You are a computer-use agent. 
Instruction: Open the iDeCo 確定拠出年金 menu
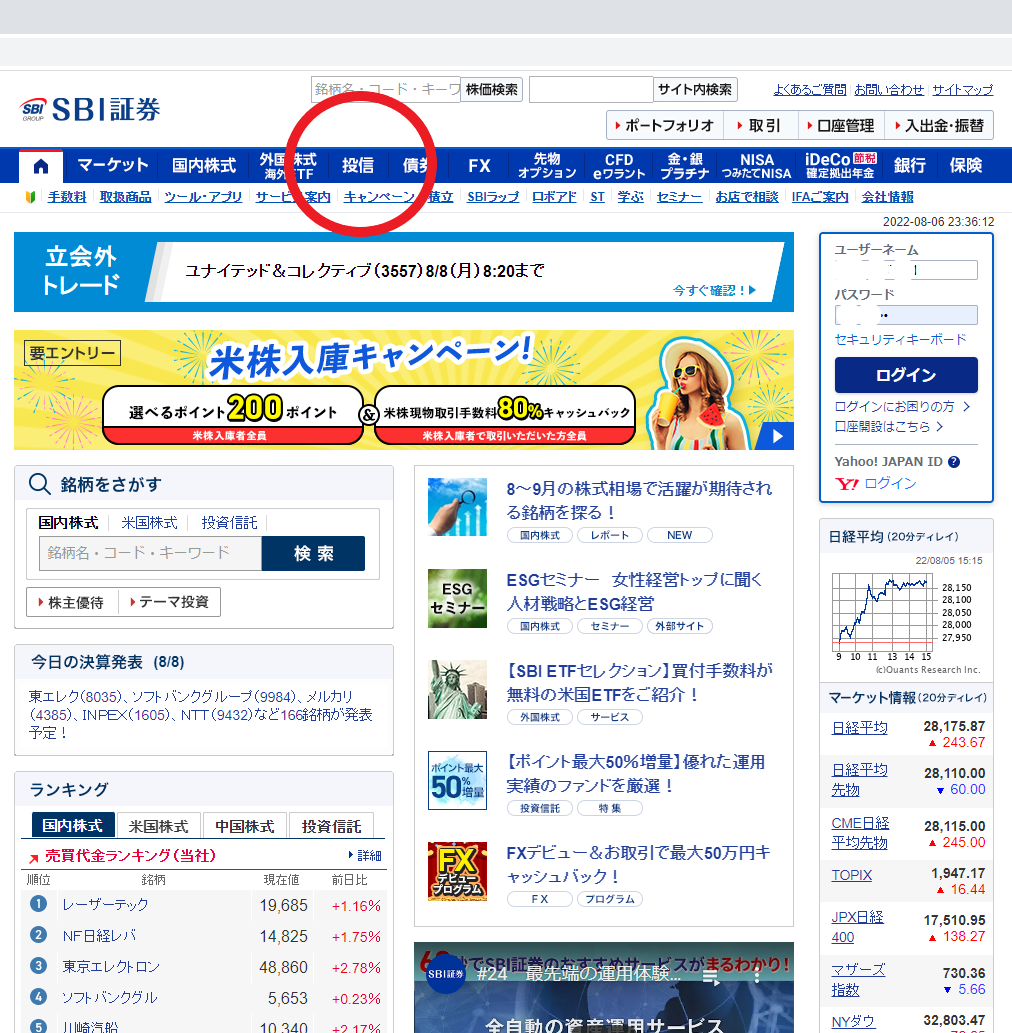click(x=840, y=165)
